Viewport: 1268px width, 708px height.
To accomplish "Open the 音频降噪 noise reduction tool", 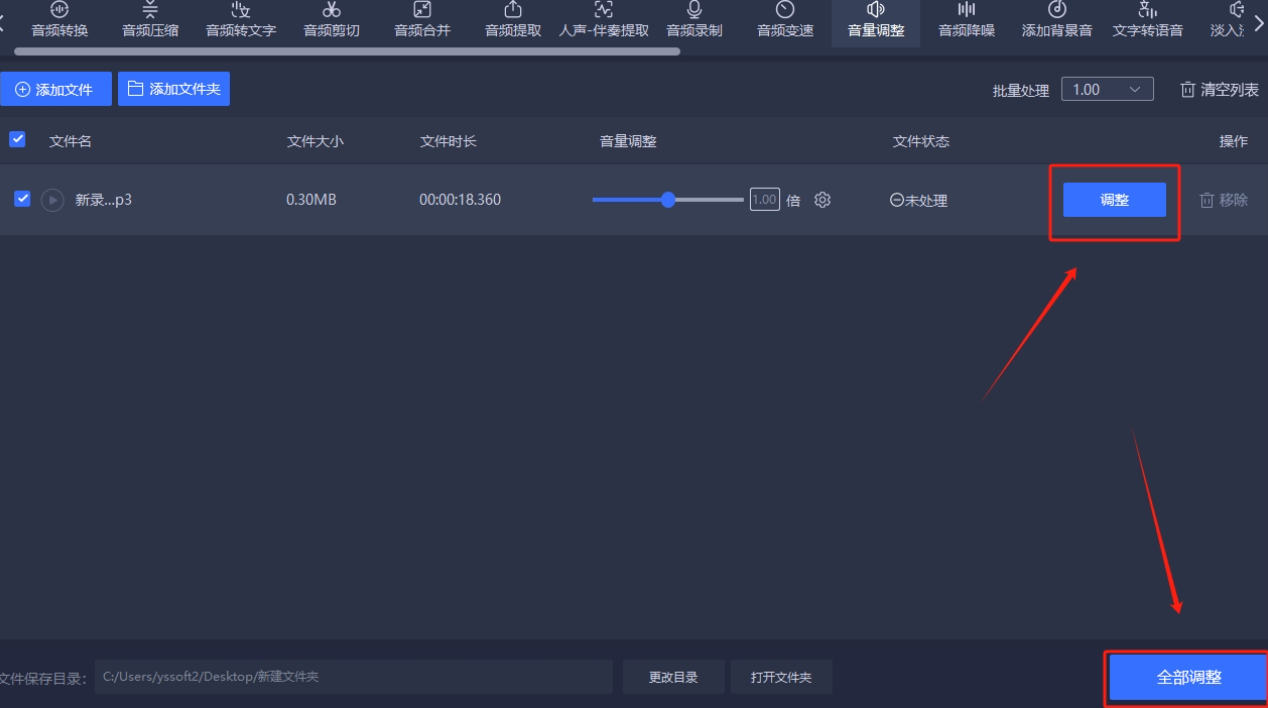I will [966, 21].
